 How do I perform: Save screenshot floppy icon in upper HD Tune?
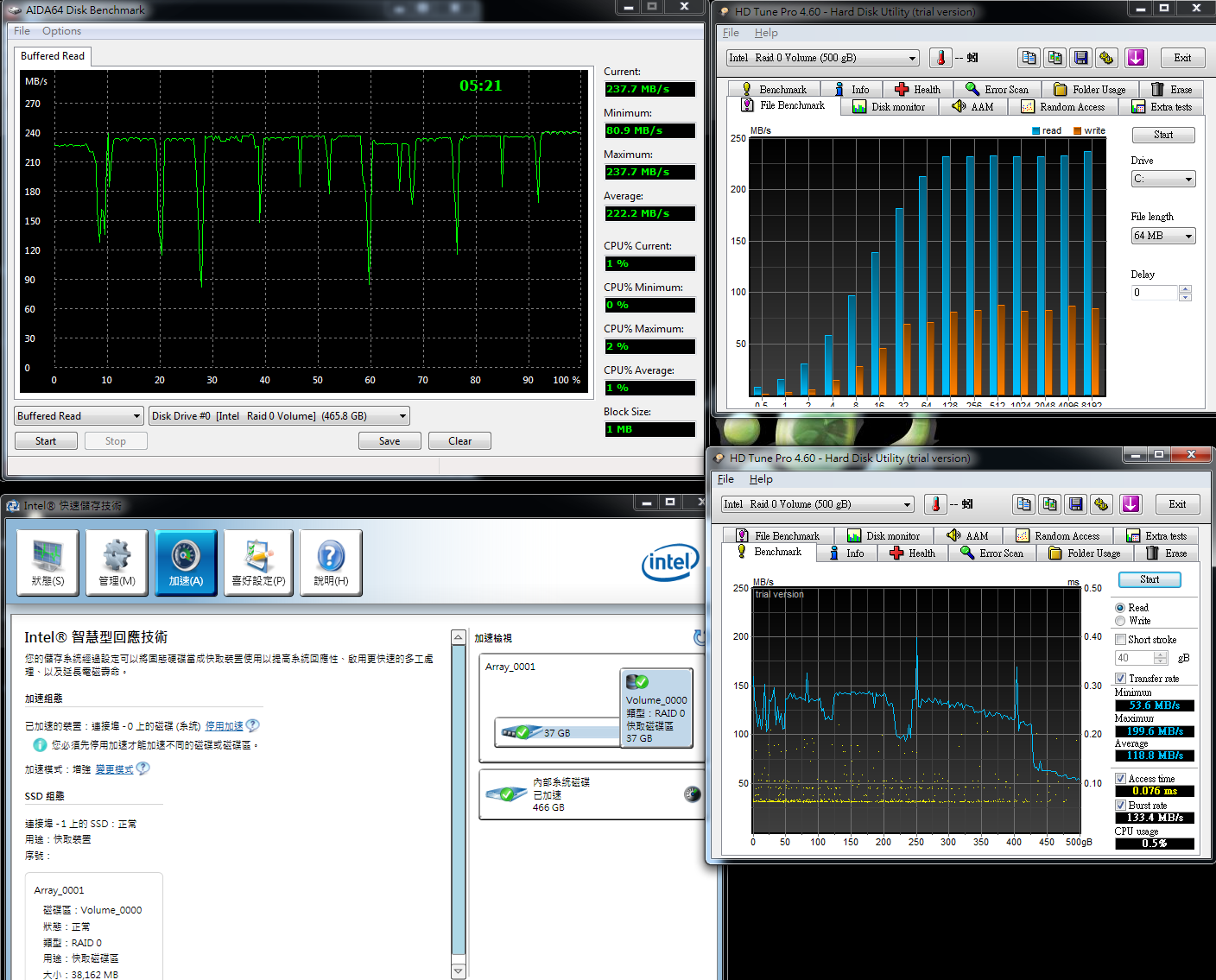coord(1080,58)
